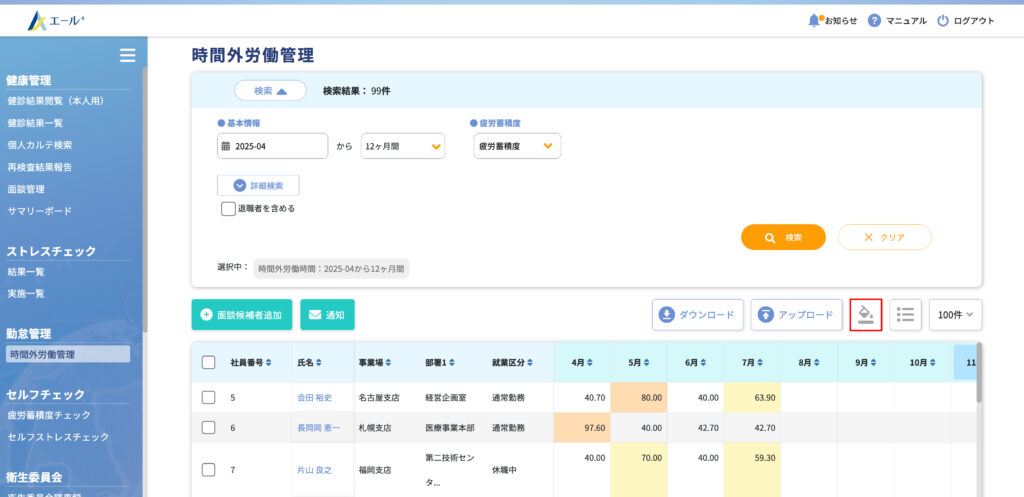
Task: Open 面談管理 in the sidebar
Action: [x=26, y=189]
